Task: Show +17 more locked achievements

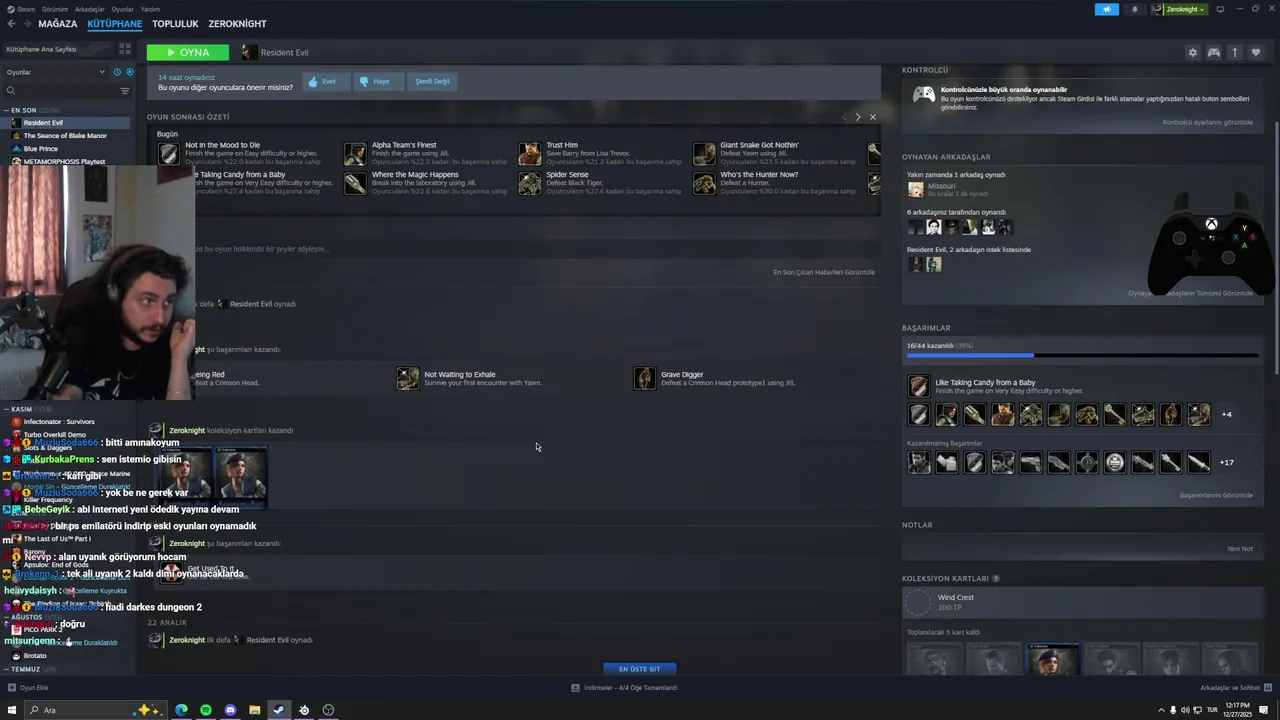Action: point(1227,462)
